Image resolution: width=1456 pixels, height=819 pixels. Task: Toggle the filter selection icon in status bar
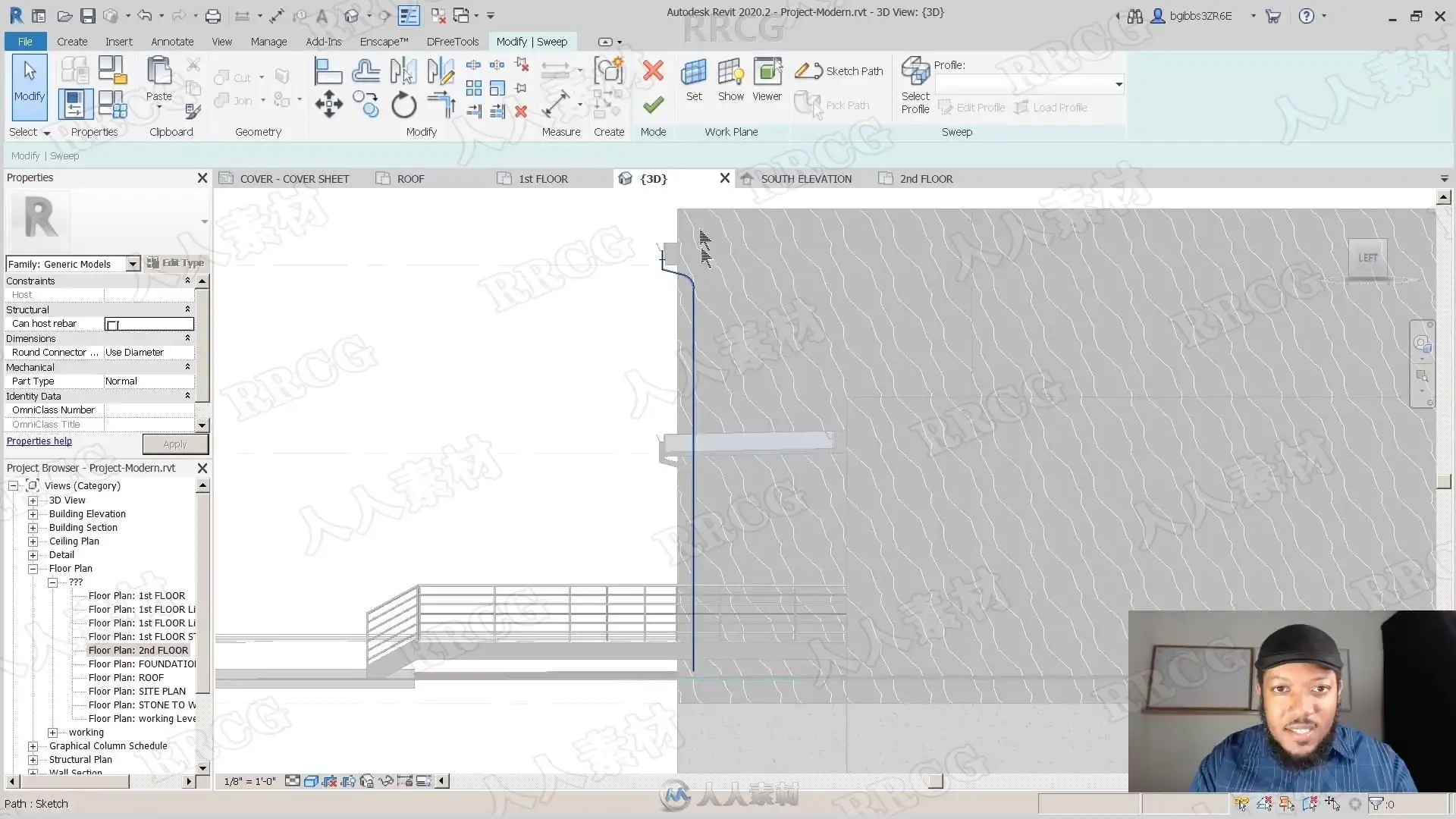(x=1376, y=804)
